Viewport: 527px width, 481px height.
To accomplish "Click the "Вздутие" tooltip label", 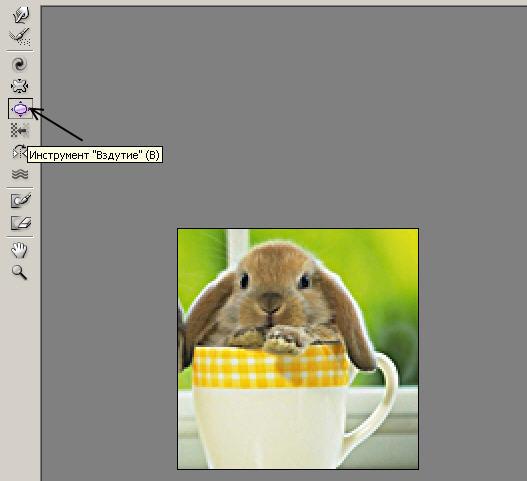I will [95, 155].
